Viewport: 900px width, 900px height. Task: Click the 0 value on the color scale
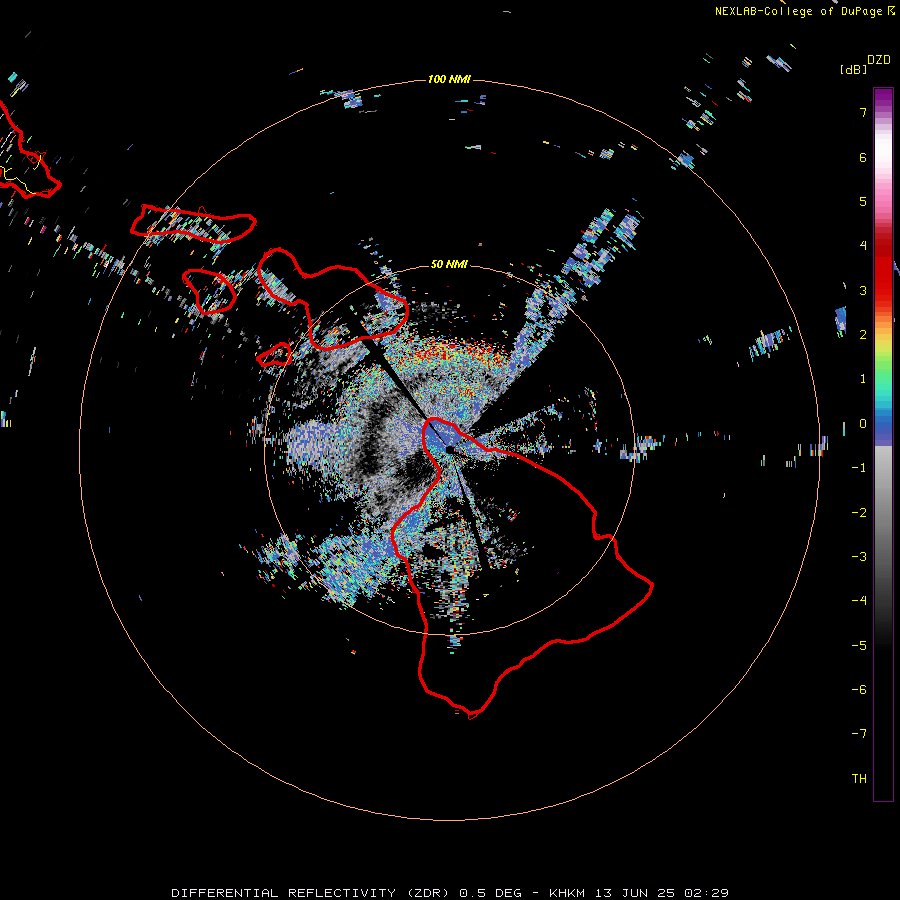[x=863, y=424]
